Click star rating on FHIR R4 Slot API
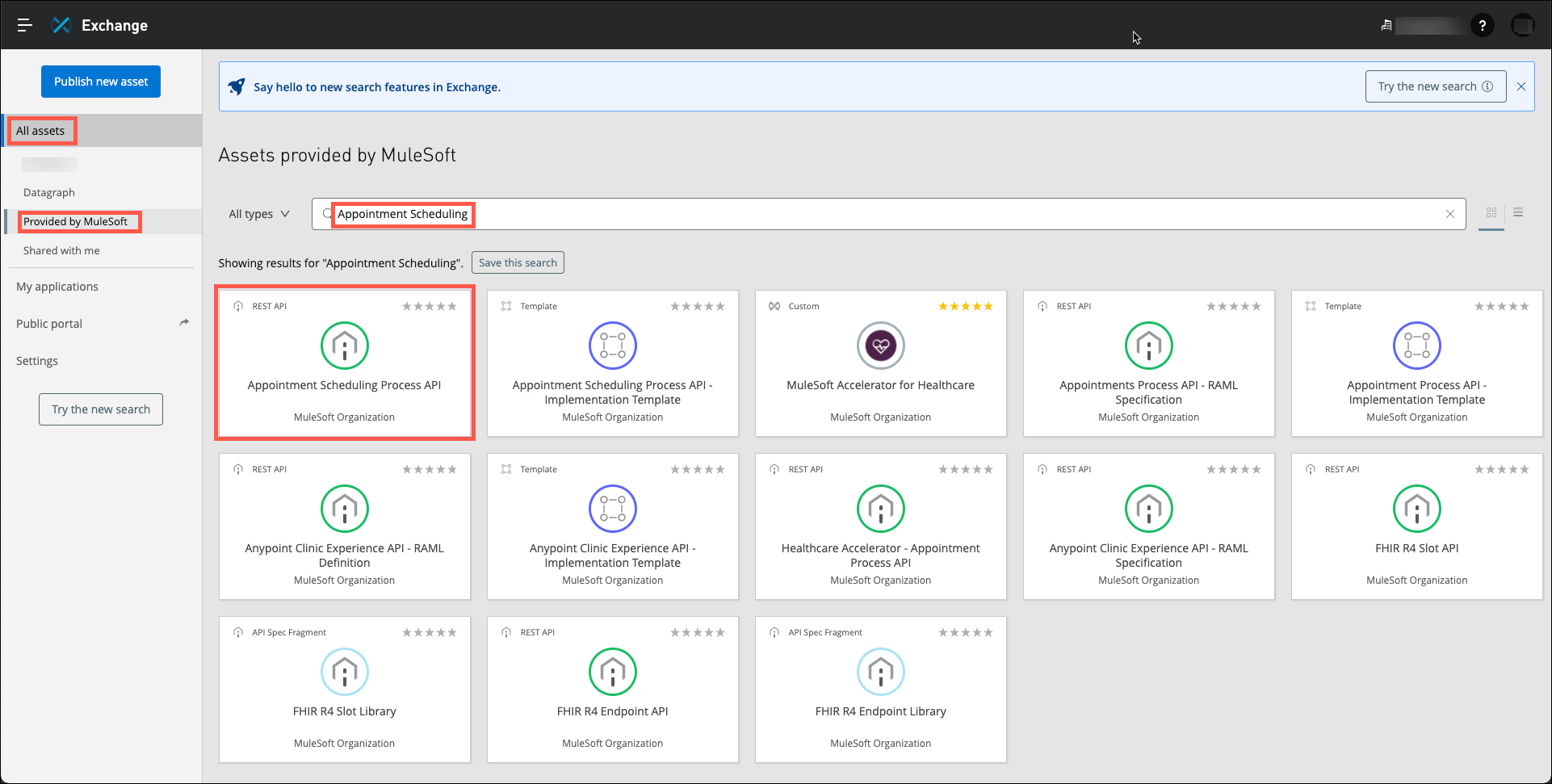1552x784 pixels. 1502,469
